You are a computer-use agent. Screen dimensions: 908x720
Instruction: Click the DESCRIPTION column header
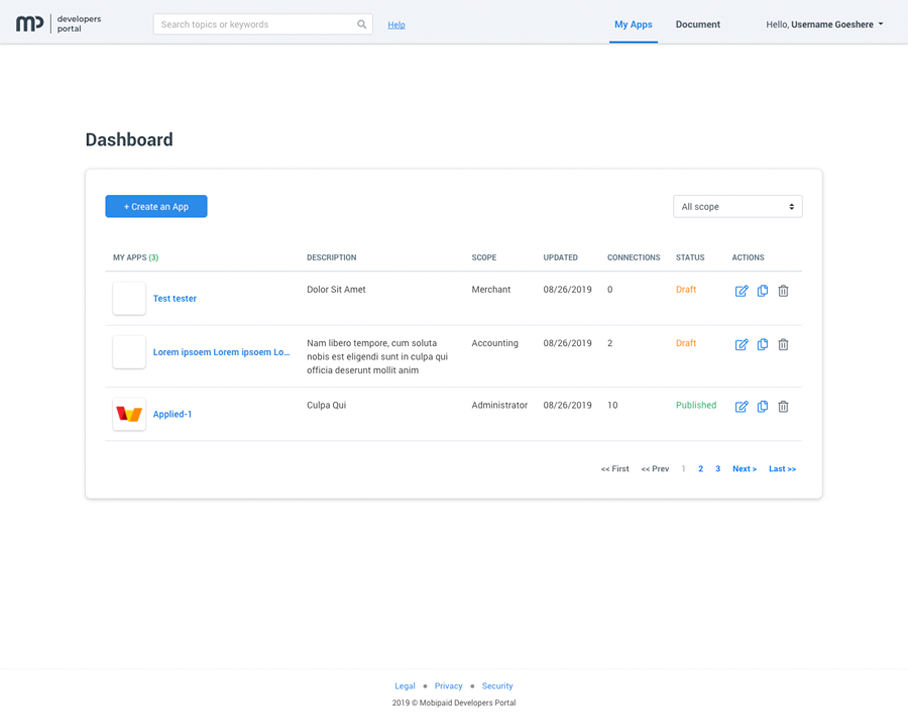tap(332, 257)
